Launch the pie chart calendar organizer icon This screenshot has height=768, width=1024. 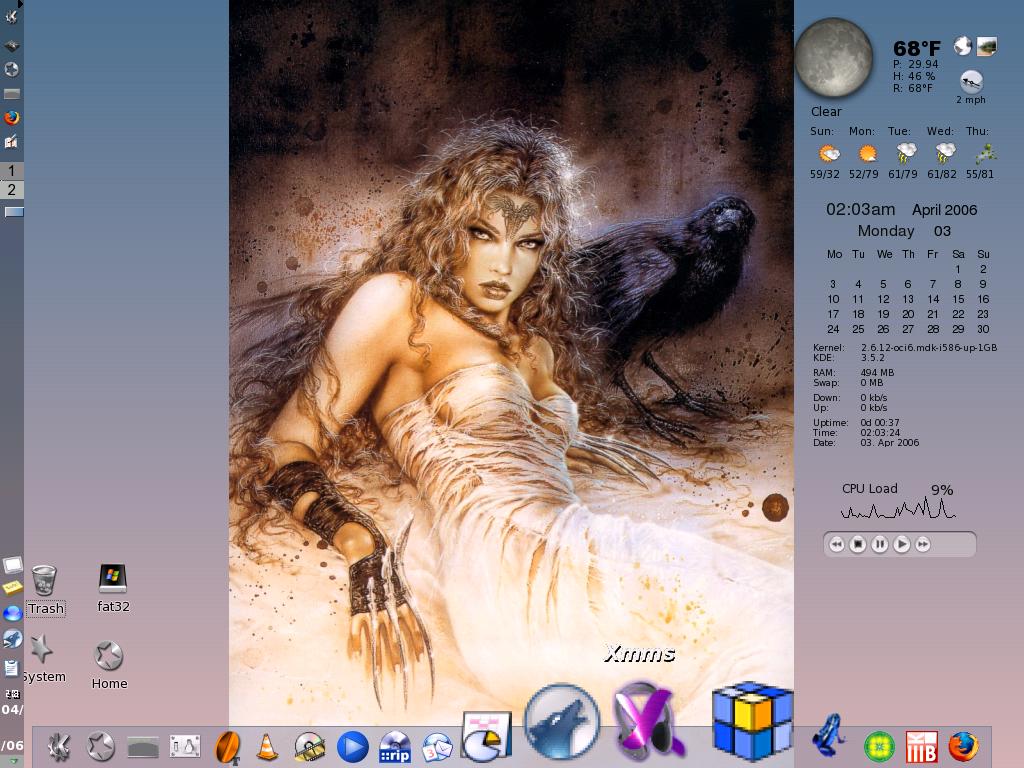[486, 737]
